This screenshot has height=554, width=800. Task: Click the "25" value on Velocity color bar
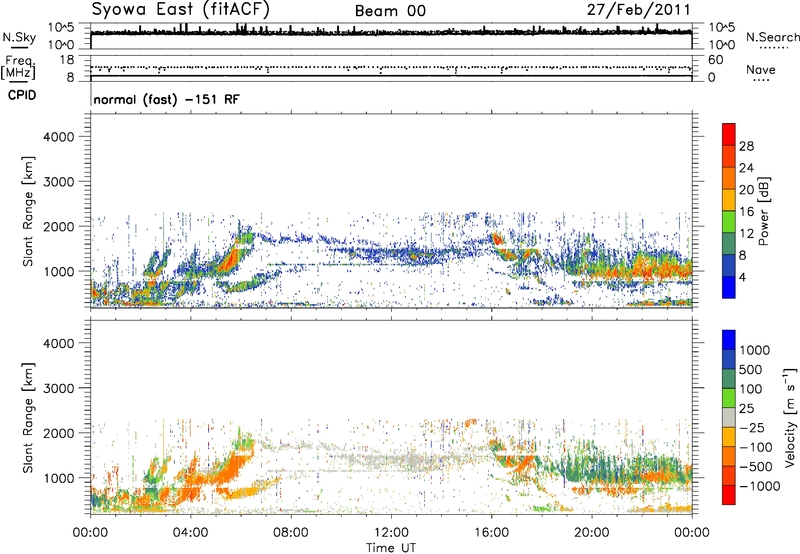tap(746, 409)
